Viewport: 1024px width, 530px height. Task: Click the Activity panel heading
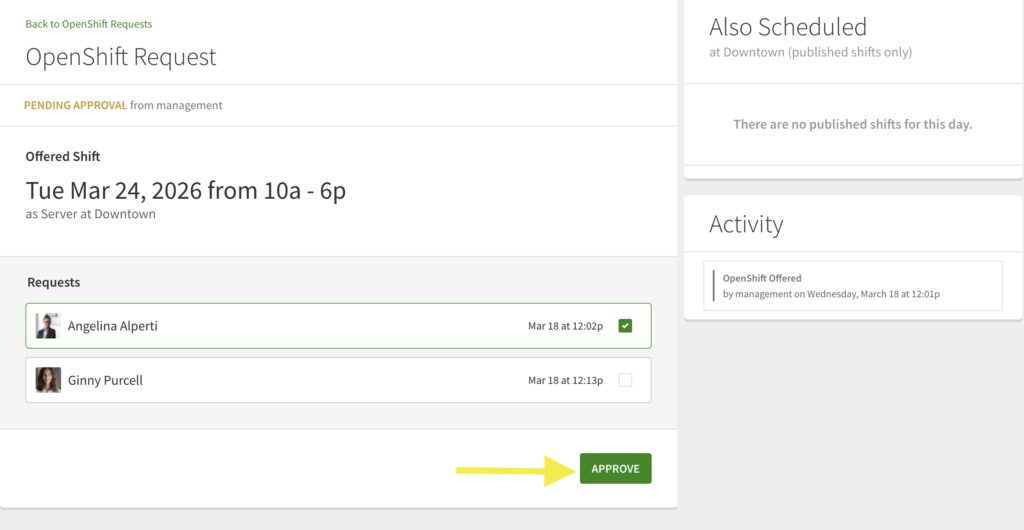click(746, 224)
